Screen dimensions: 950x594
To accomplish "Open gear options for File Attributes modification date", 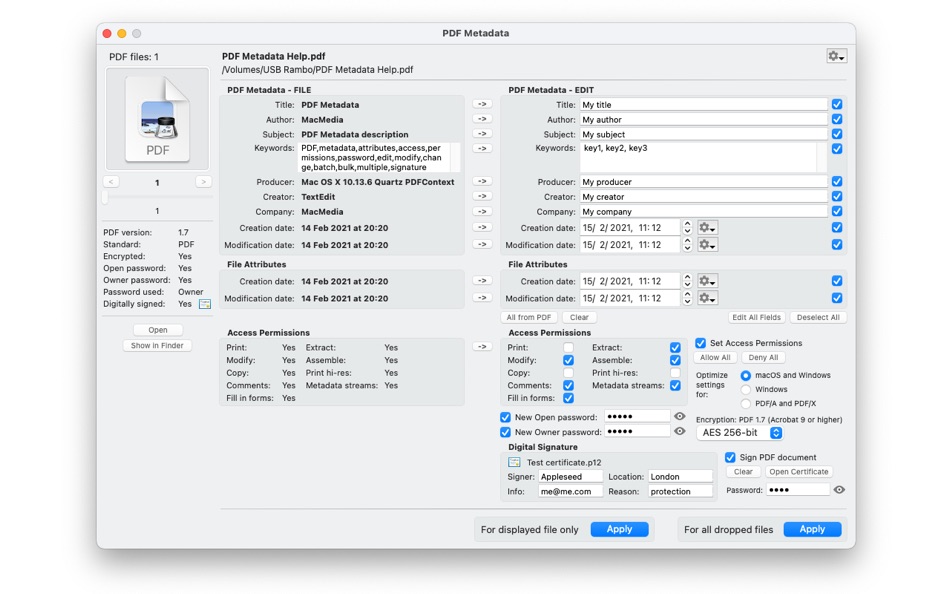I will click(x=706, y=298).
